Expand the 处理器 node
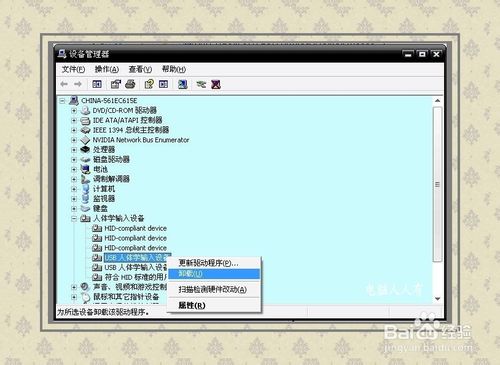This screenshot has width=500, height=365. click(74, 150)
